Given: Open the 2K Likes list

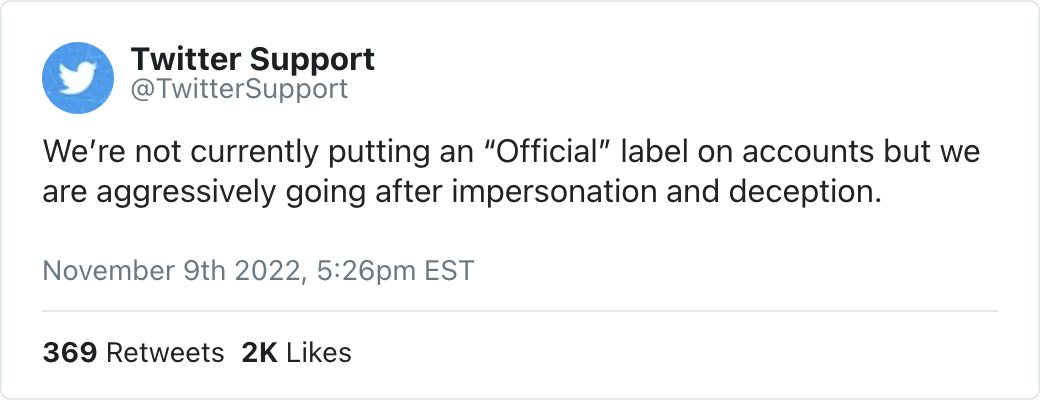Looking at the screenshot, I should click(x=296, y=352).
